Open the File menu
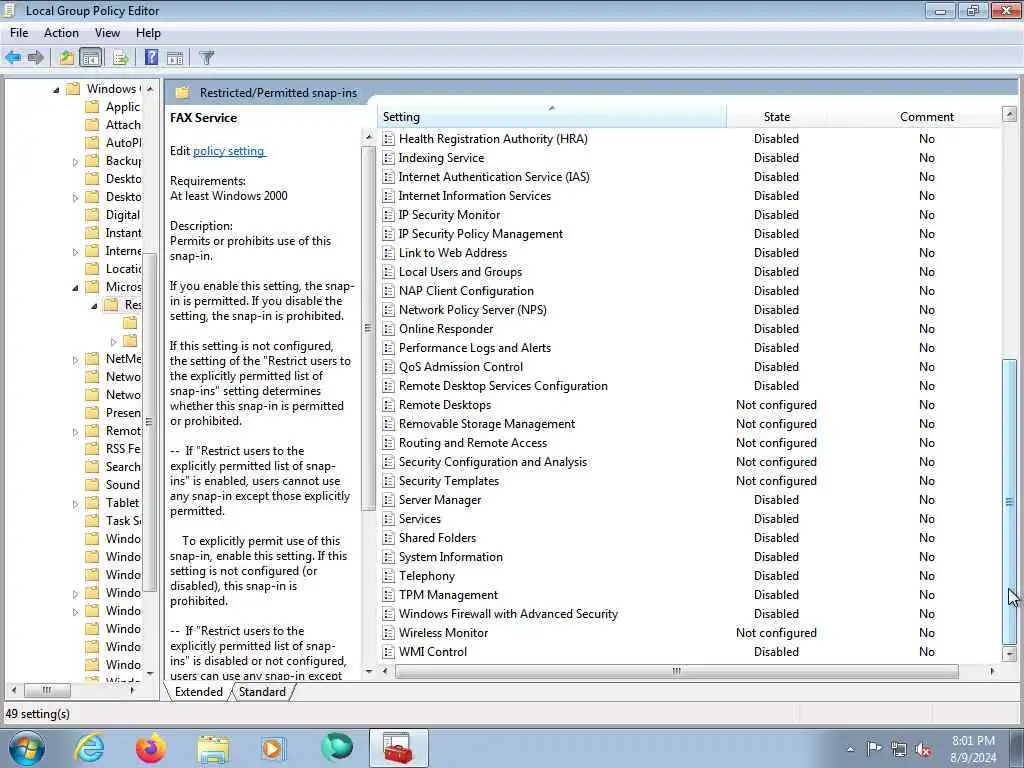The image size is (1024, 768). [x=19, y=33]
